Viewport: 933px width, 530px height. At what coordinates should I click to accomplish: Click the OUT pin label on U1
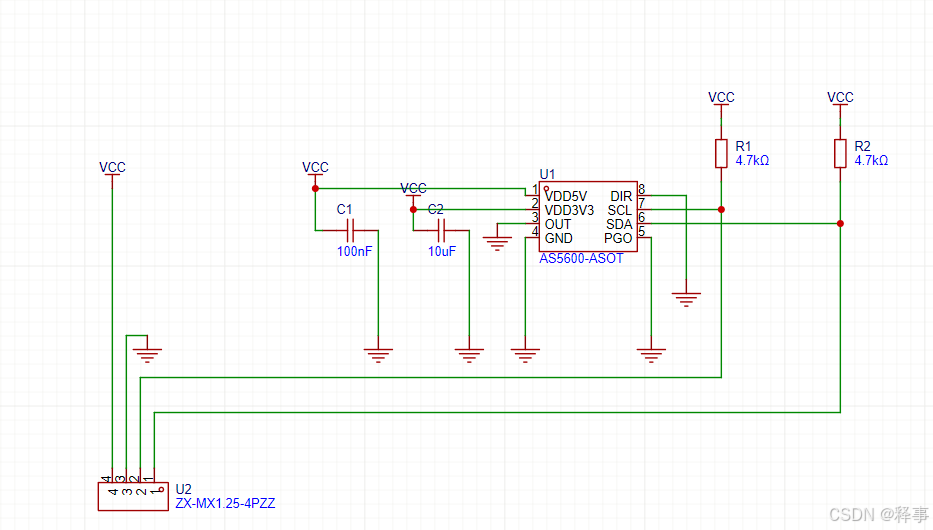click(x=558, y=225)
